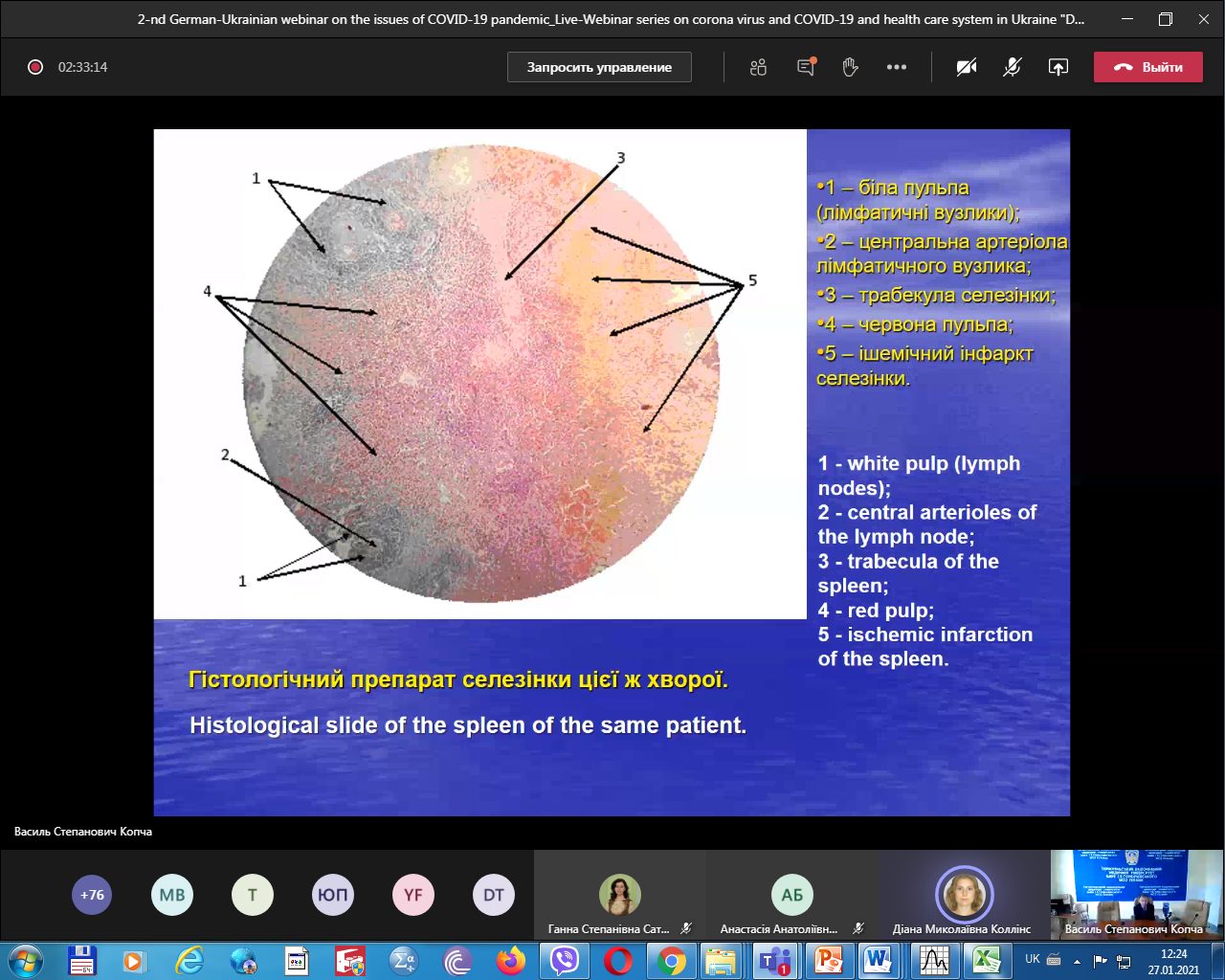The width and height of the screenshot is (1225, 980).
Task: Open the More actions ellipsis menu
Action: [x=896, y=67]
